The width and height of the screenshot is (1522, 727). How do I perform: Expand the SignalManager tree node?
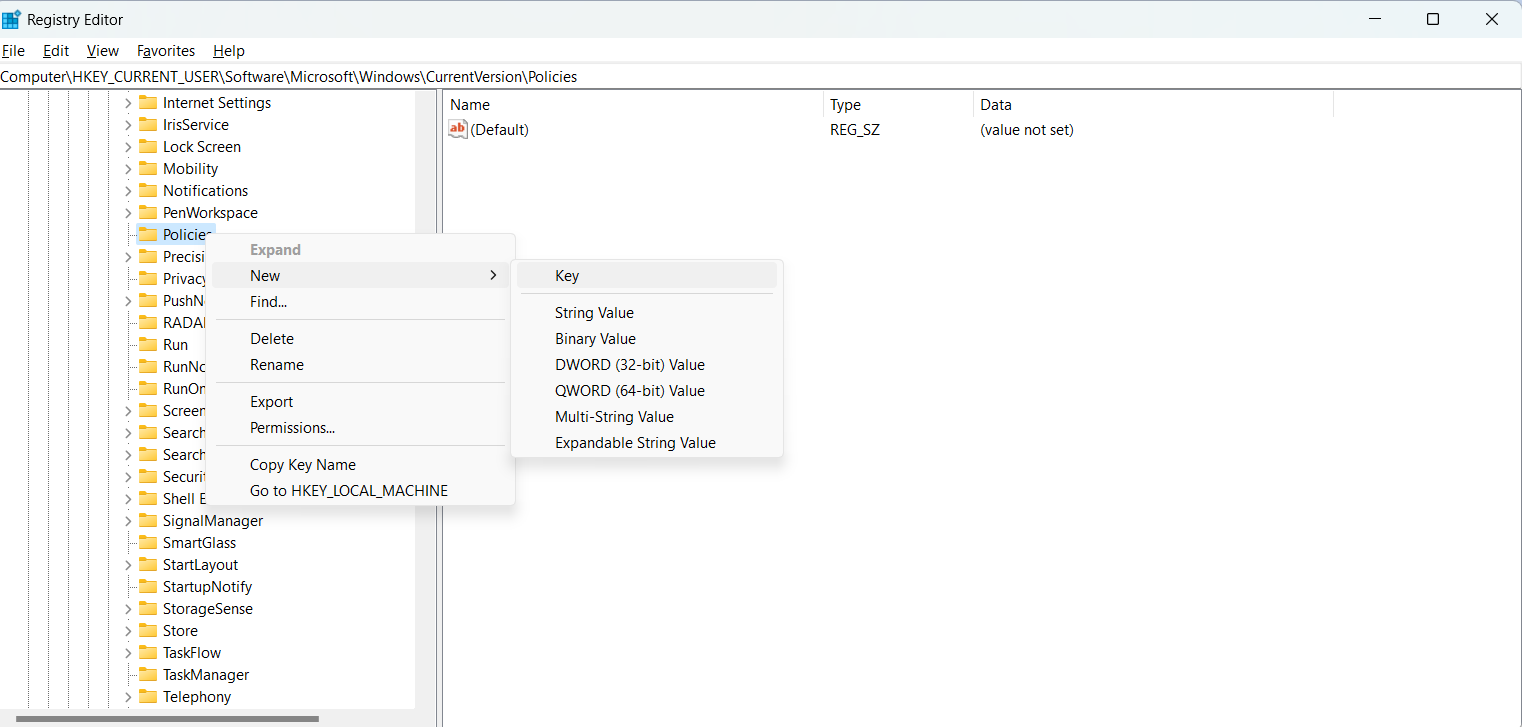coord(128,521)
